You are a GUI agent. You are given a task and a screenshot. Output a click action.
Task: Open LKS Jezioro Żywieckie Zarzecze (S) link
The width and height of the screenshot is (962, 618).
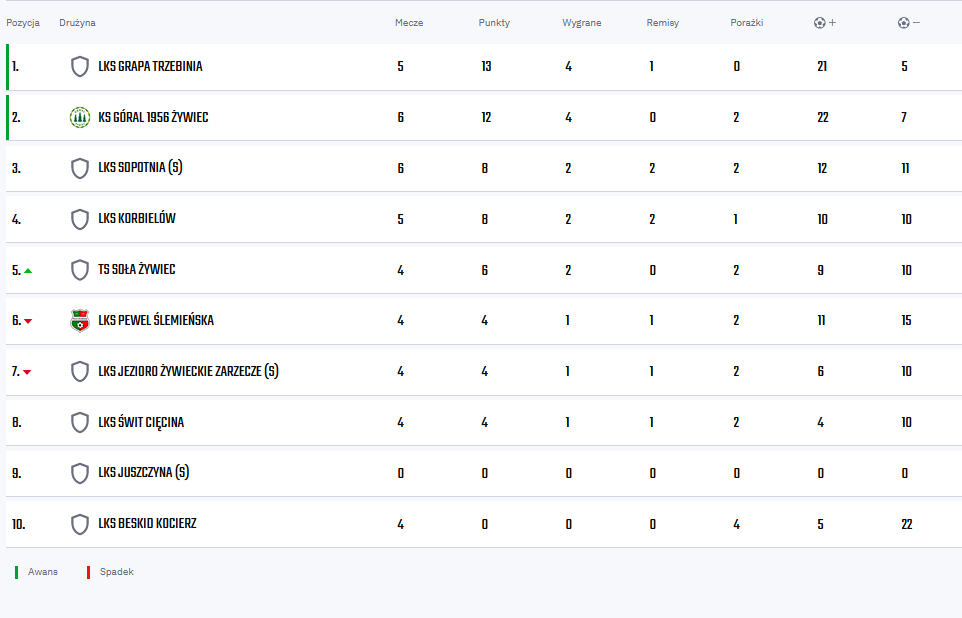[x=188, y=371]
